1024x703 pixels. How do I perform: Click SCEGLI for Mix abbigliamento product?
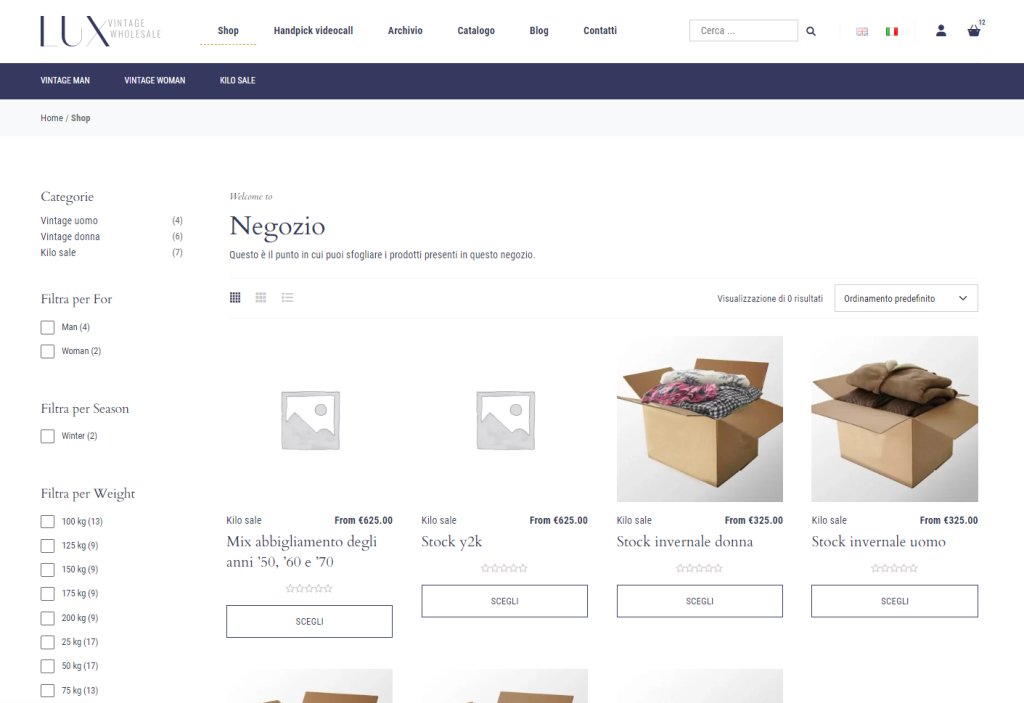click(310, 621)
